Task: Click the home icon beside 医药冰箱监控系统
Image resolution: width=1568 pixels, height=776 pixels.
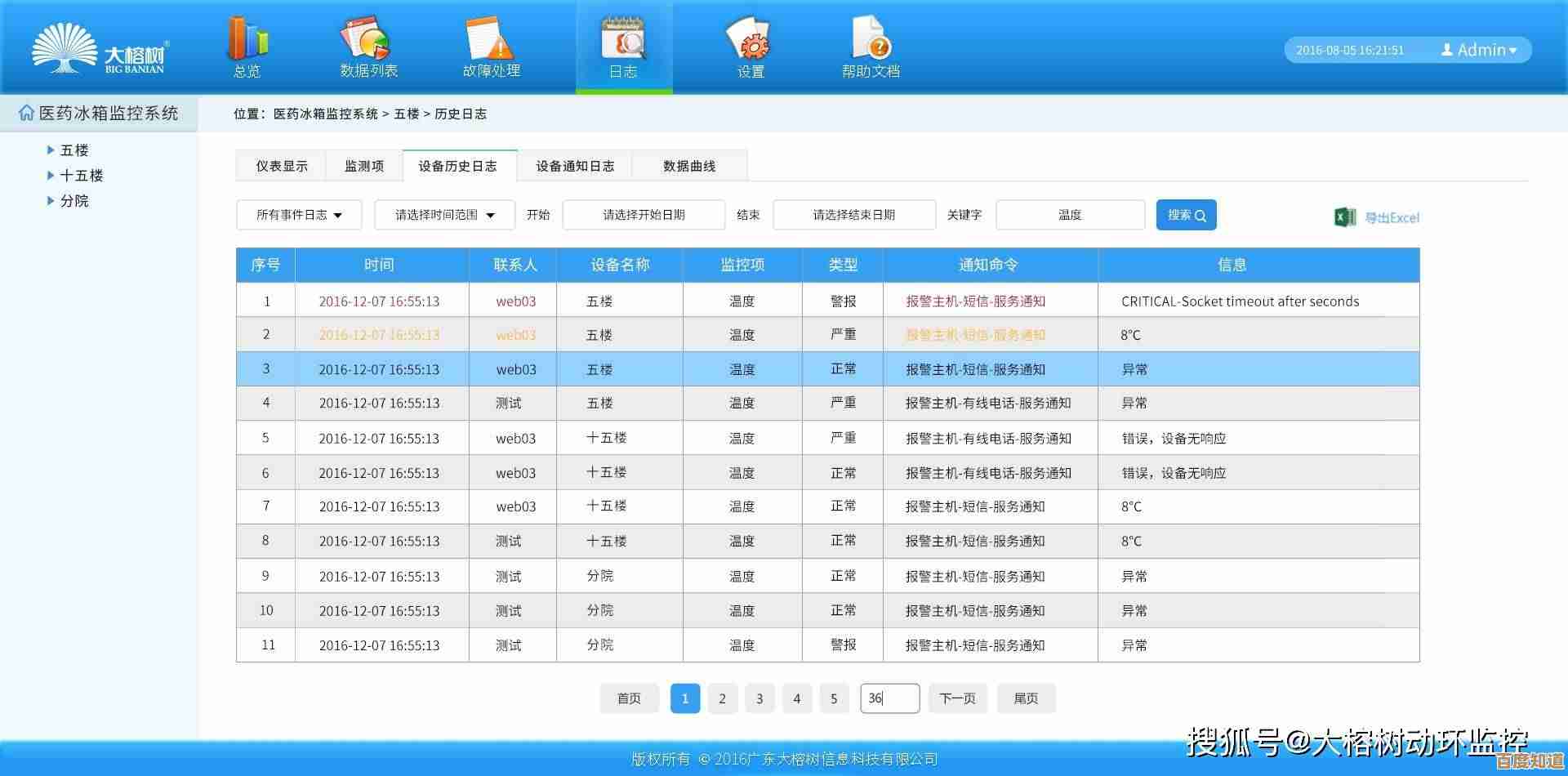Action: point(26,114)
